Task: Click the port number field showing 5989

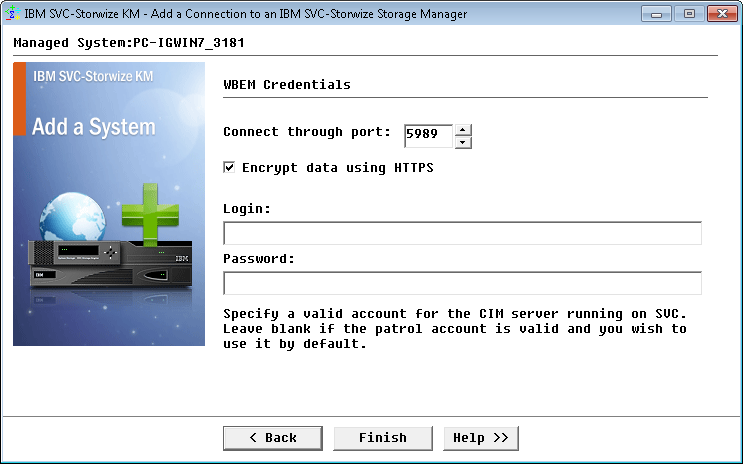Action: 428,136
